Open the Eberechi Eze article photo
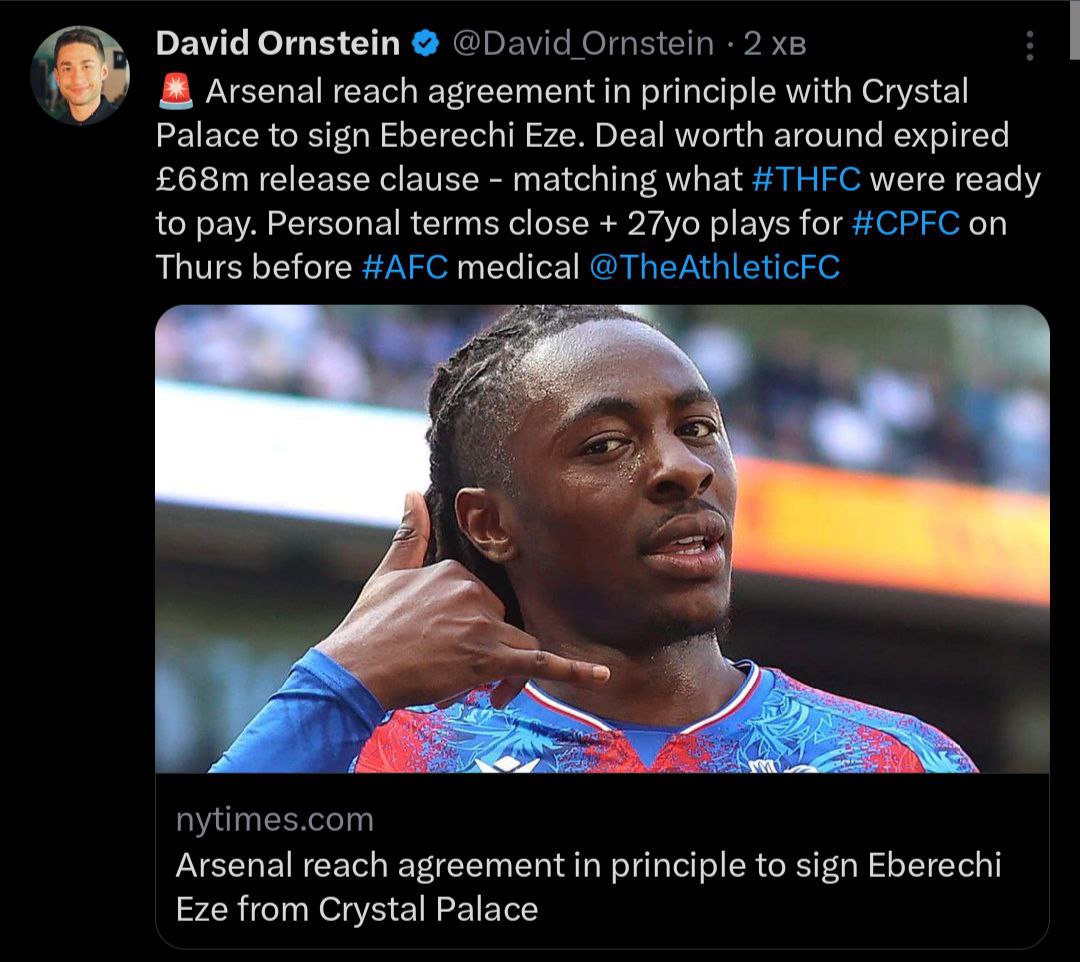 pyautogui.click(x=602, y=540)
